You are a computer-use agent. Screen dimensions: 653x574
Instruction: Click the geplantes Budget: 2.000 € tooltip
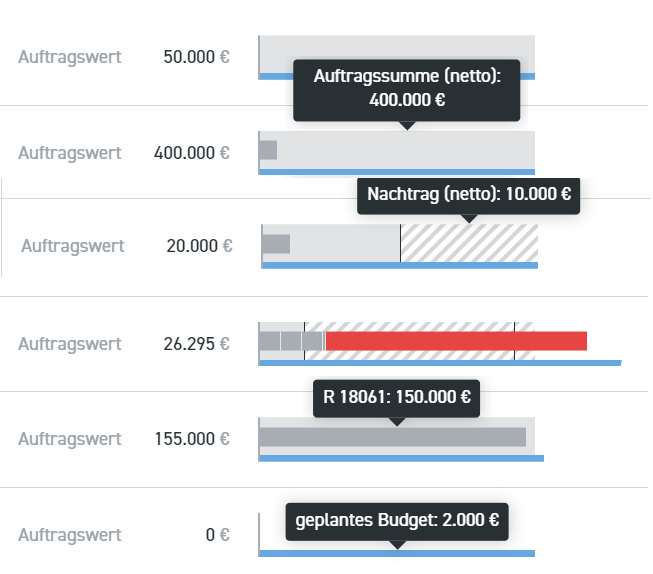coord(397,520)
